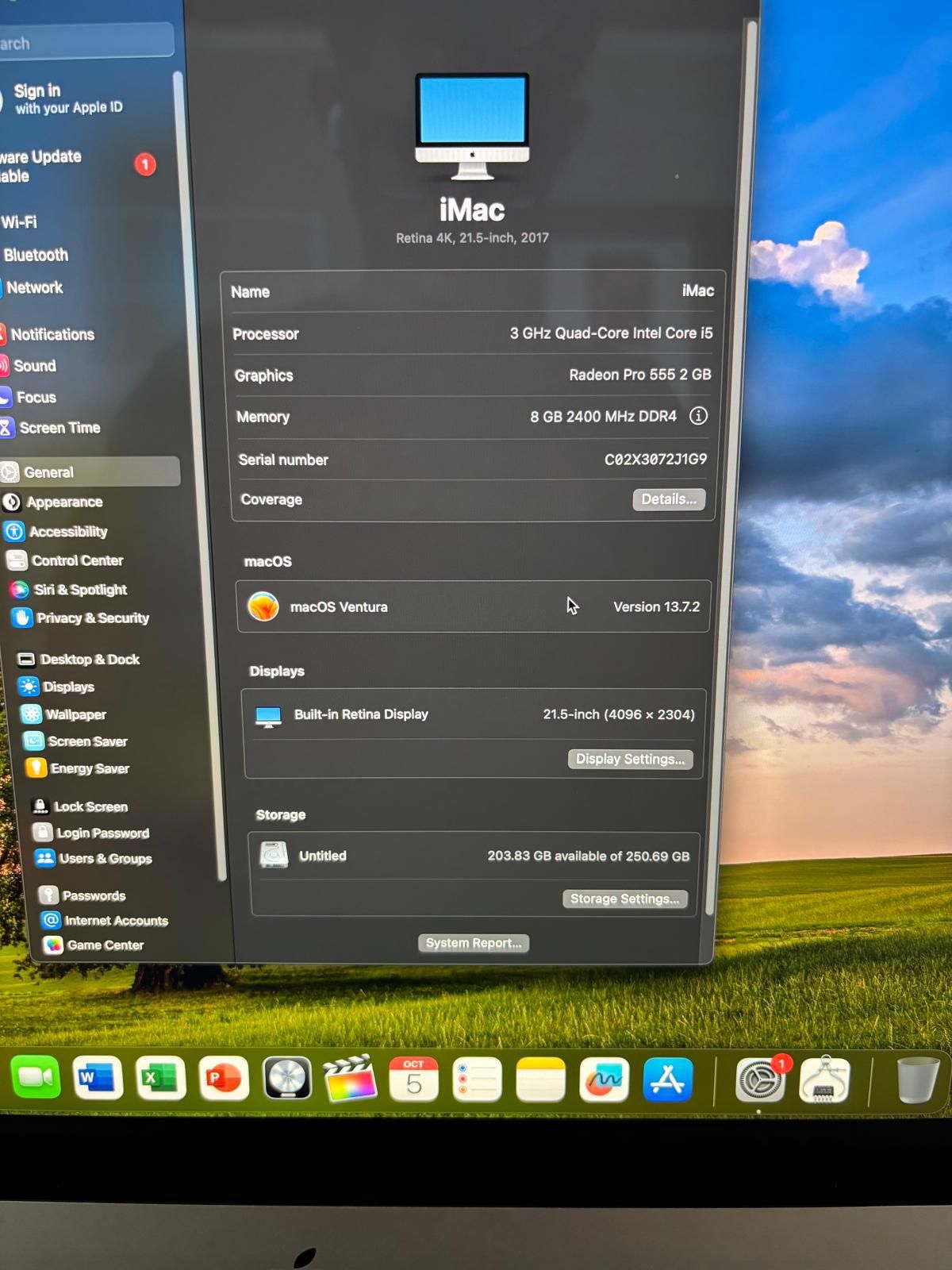Click the Coverage Details button
This screenshot has height=1270, width=952.
669,499
